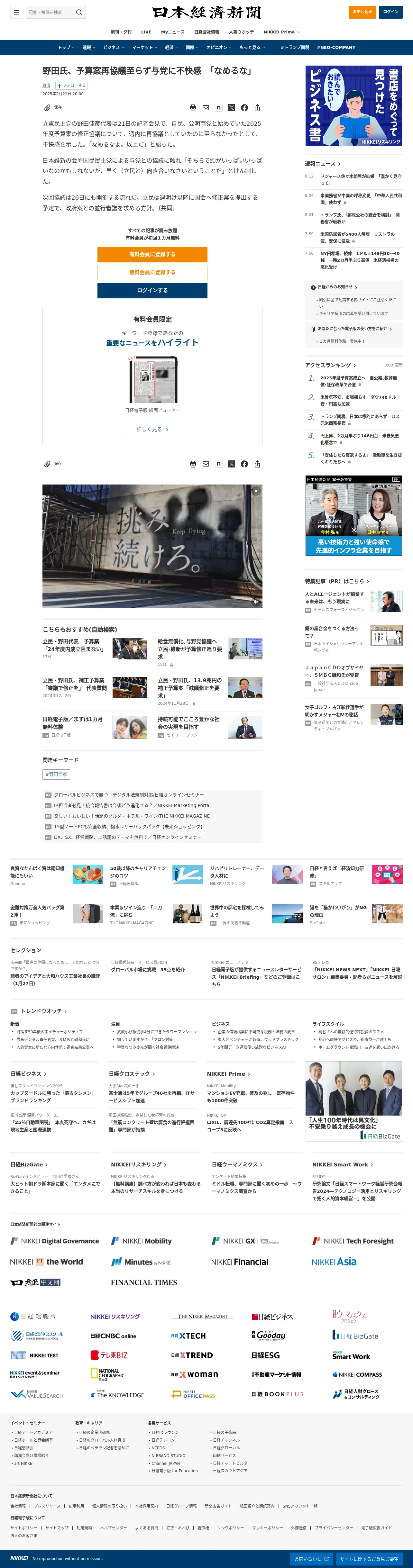
Task: Expand the 速報 navigation dropdown
Action: 89,48
